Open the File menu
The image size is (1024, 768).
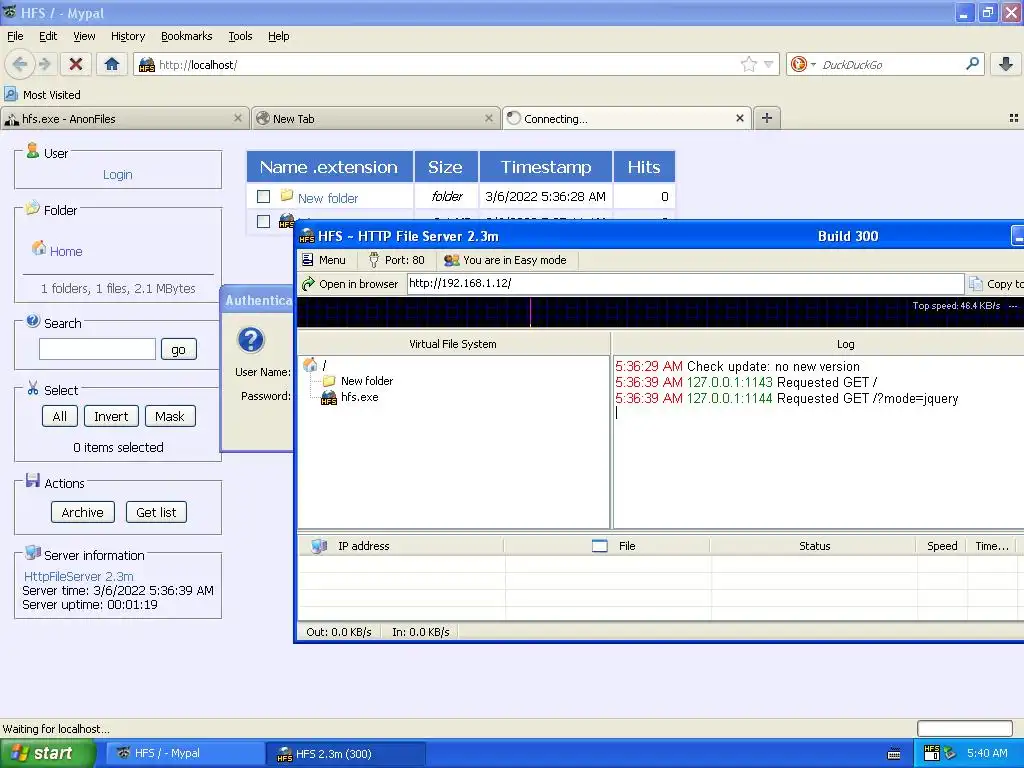tap(15, 36)
